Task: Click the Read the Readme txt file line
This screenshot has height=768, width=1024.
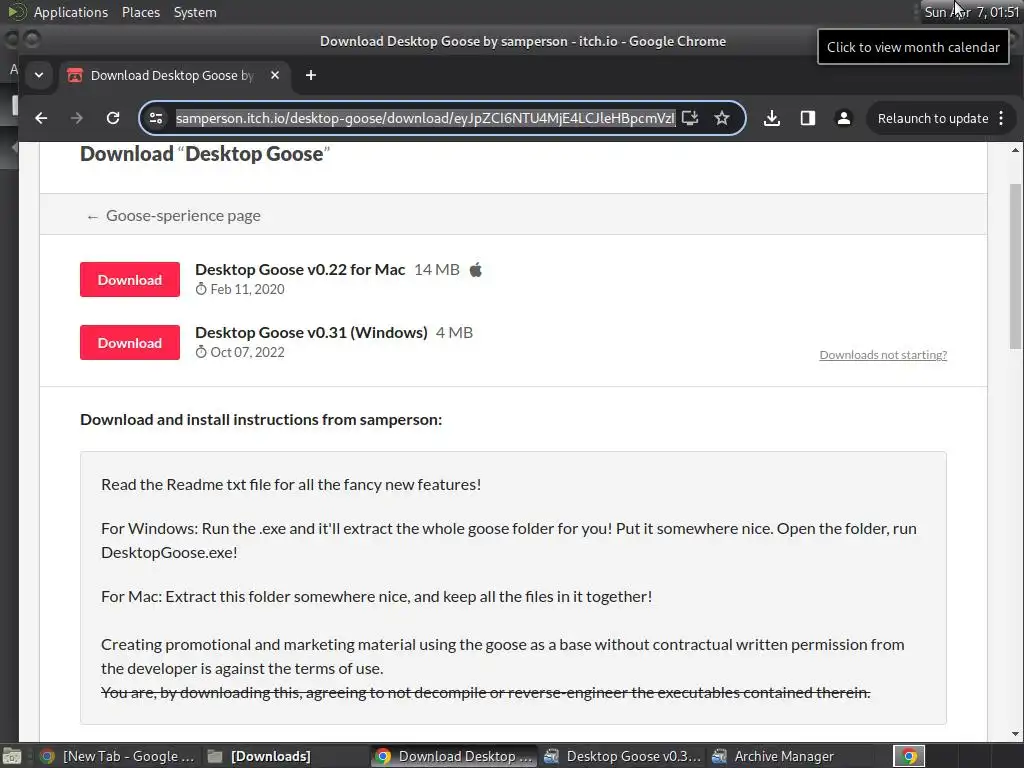Action: [291, 485]
